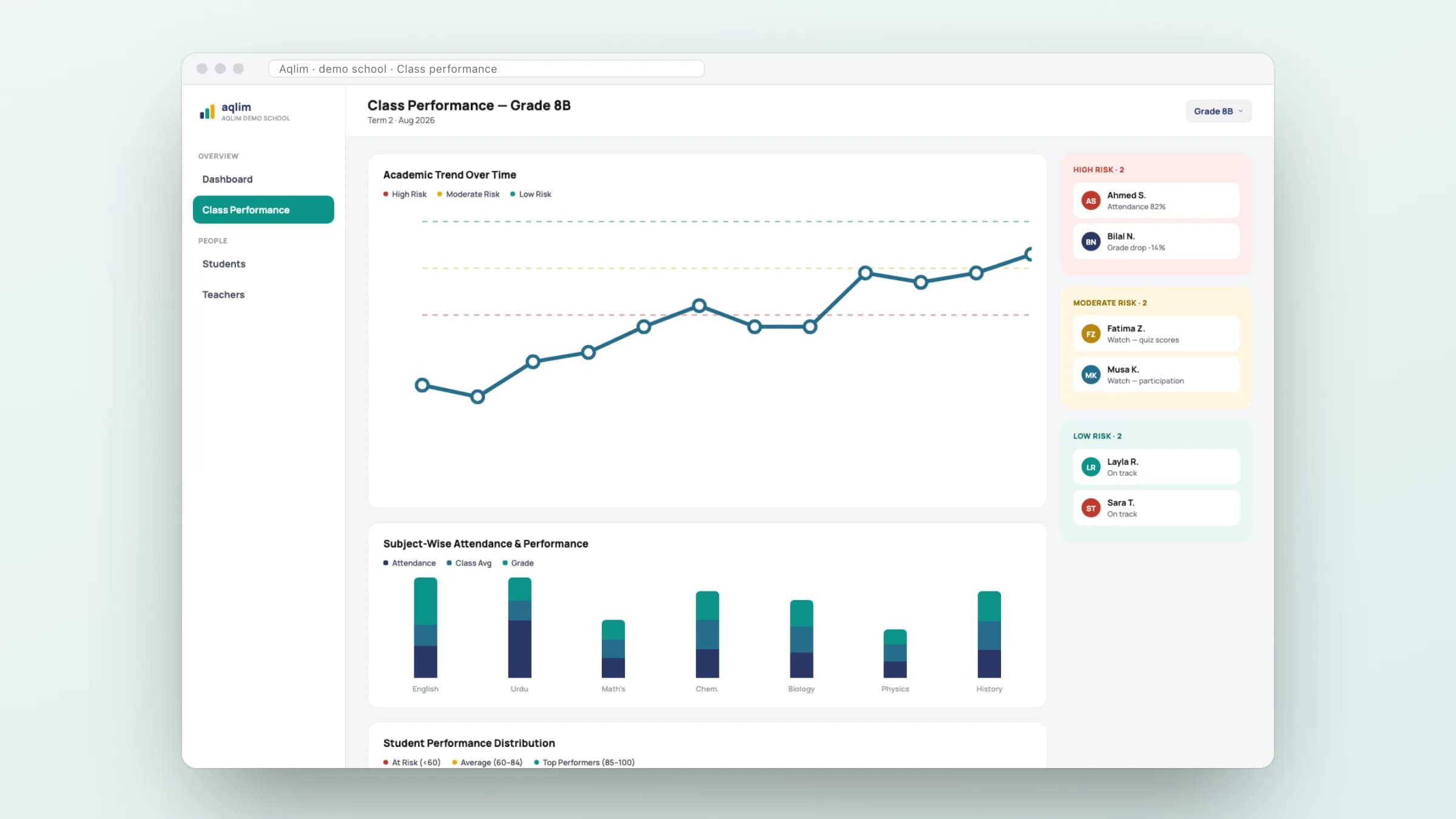1456x819 pixels.
Task: Click the HIGH RISK · 2 heading
Action: point(1099,170)
